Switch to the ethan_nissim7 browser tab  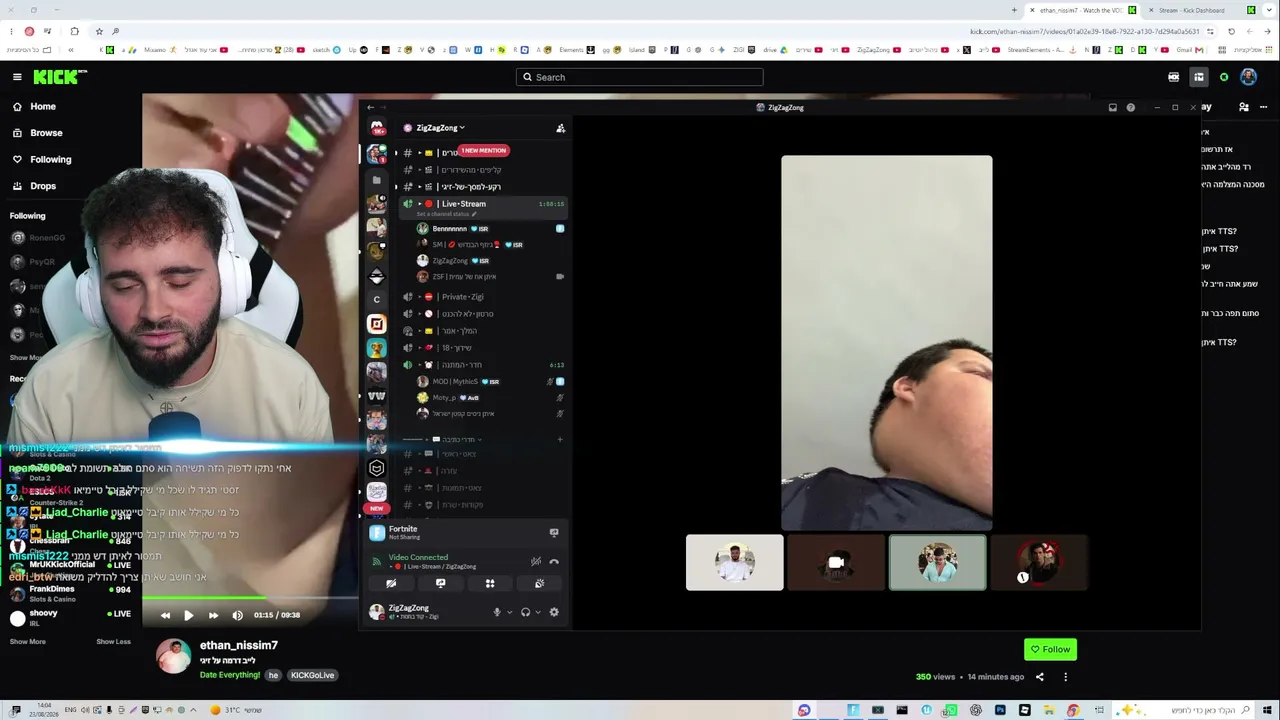tap(1082, 10)
